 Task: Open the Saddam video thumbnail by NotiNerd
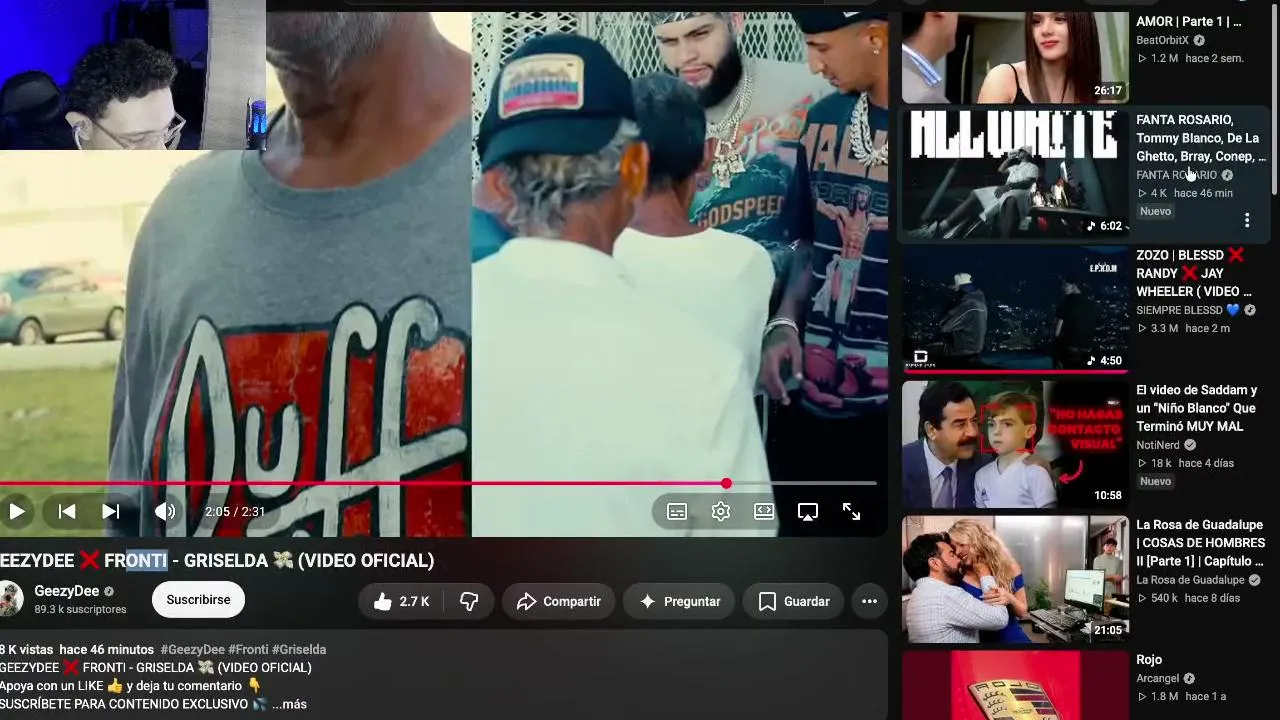click(x=1015, y=444)
